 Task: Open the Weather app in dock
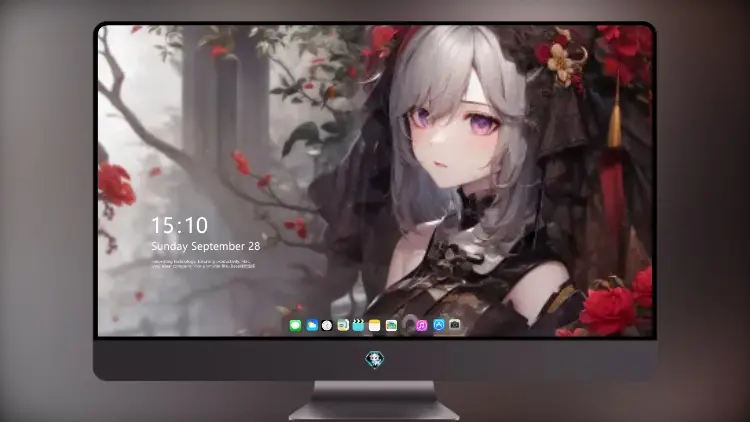coord(311,325)
